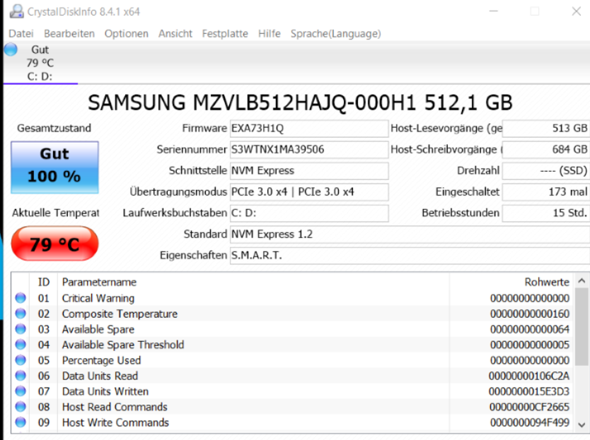Click status orb of Data Units Read row

[21, 376]
